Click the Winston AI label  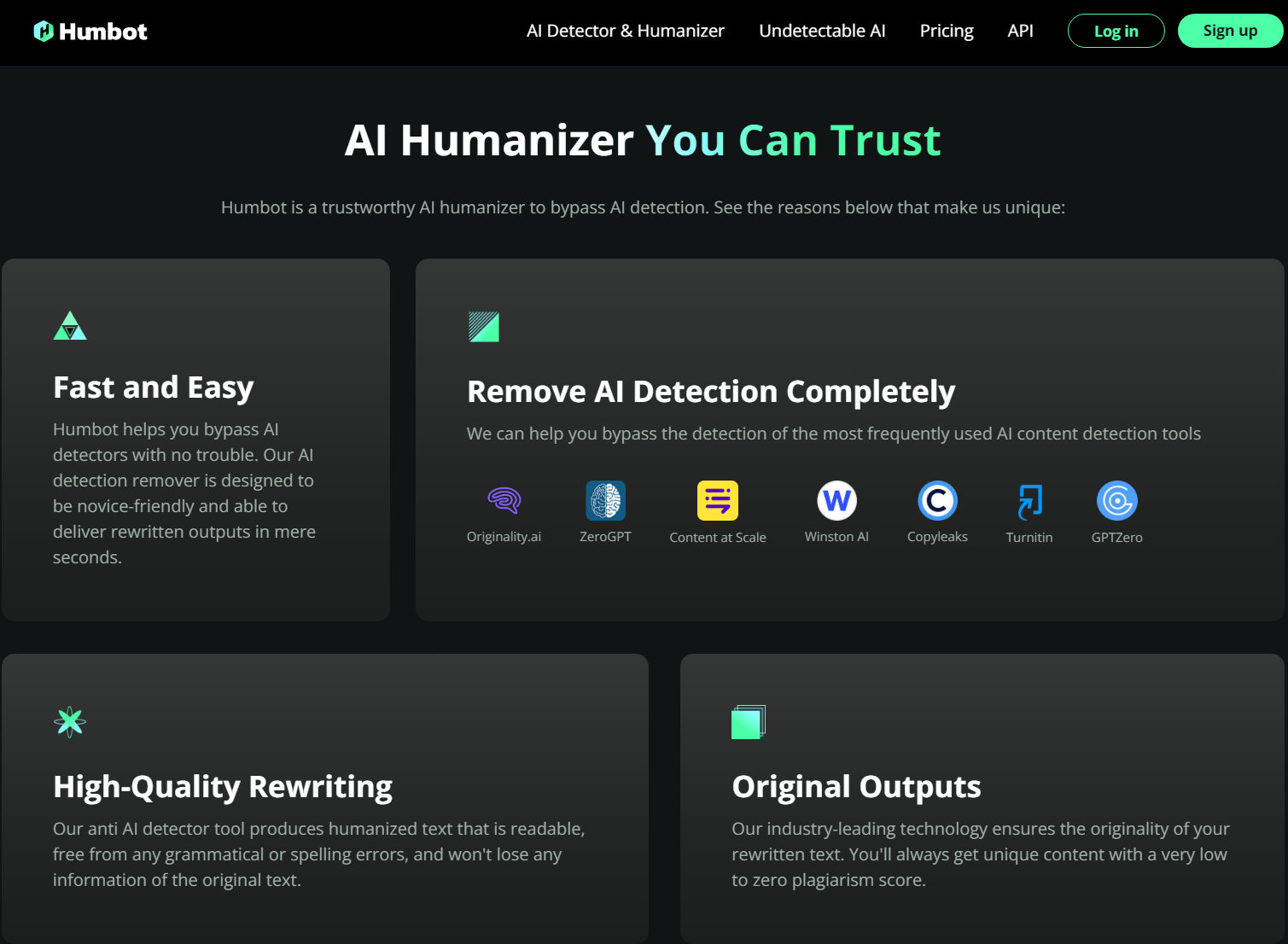836,537
